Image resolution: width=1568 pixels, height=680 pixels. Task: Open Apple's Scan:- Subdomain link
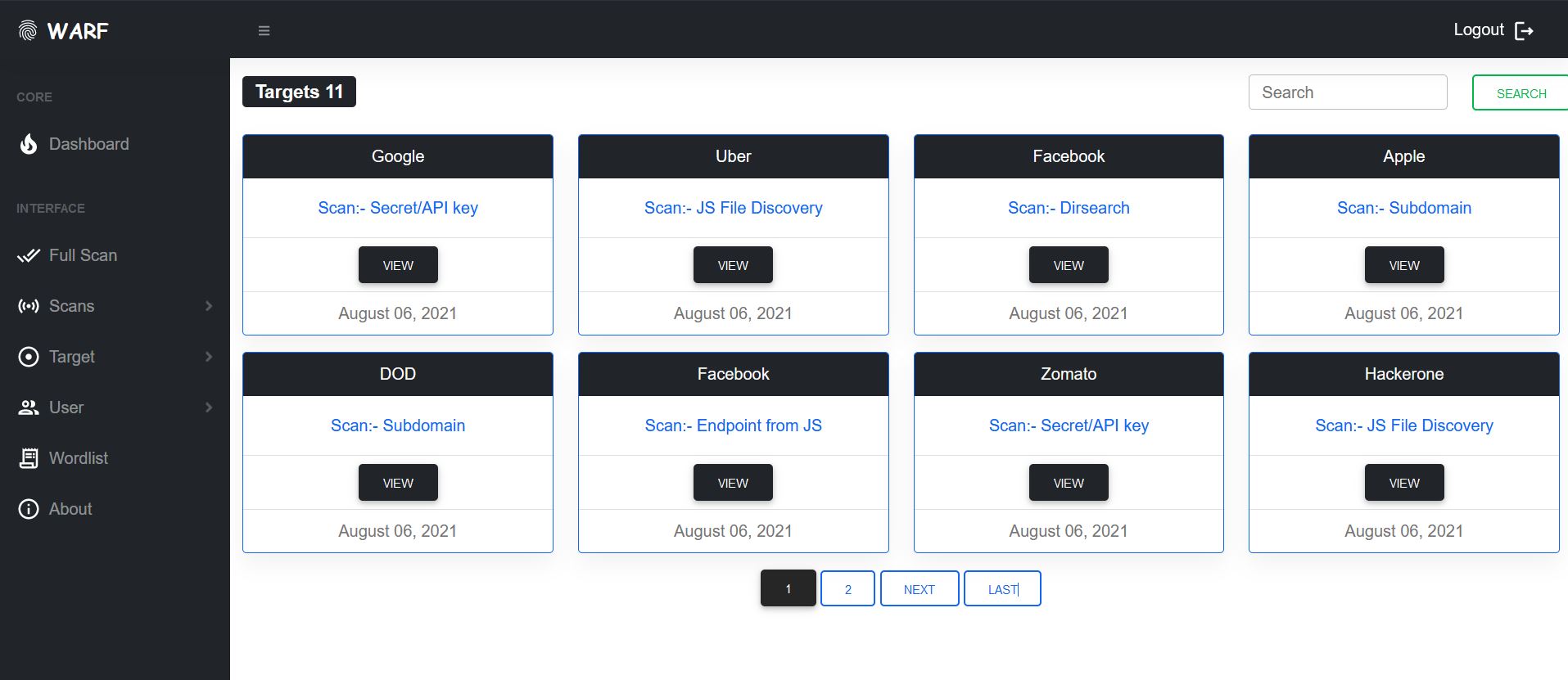pos(1404,208)
